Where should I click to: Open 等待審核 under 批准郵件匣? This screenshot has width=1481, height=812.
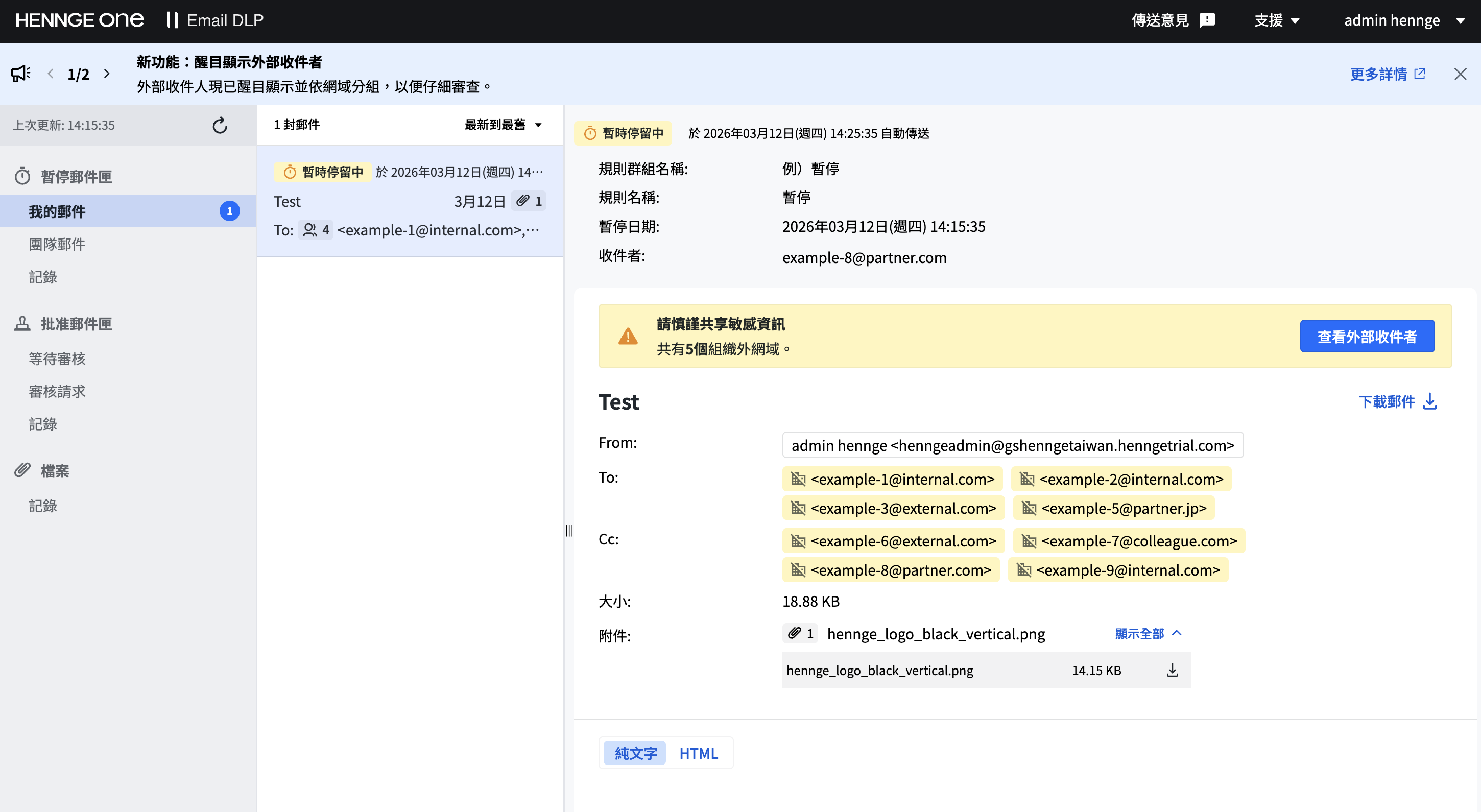tap(57, 359)
